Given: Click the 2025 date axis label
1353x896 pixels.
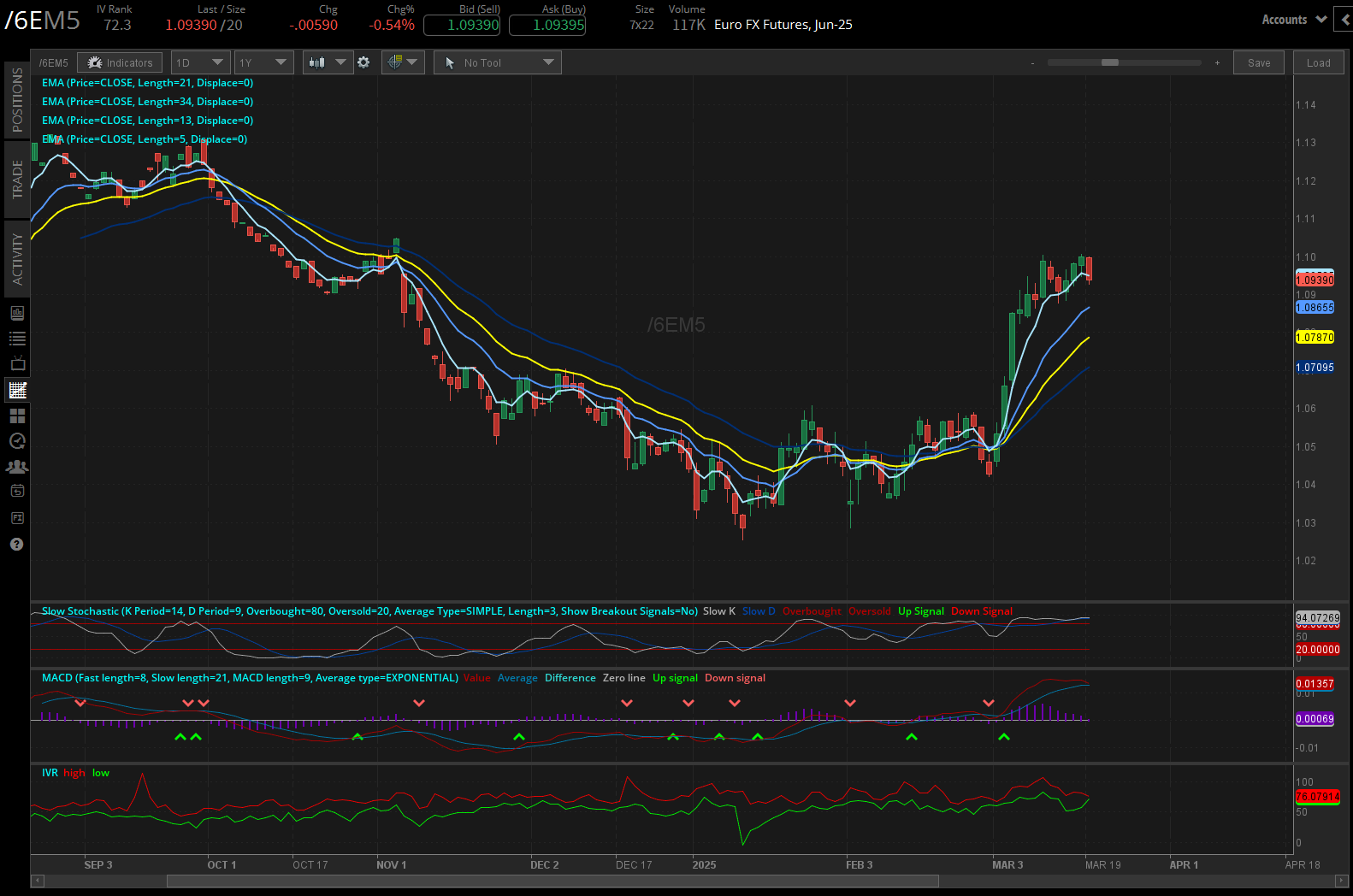Looking at the screenshot, I should [704, 864].
